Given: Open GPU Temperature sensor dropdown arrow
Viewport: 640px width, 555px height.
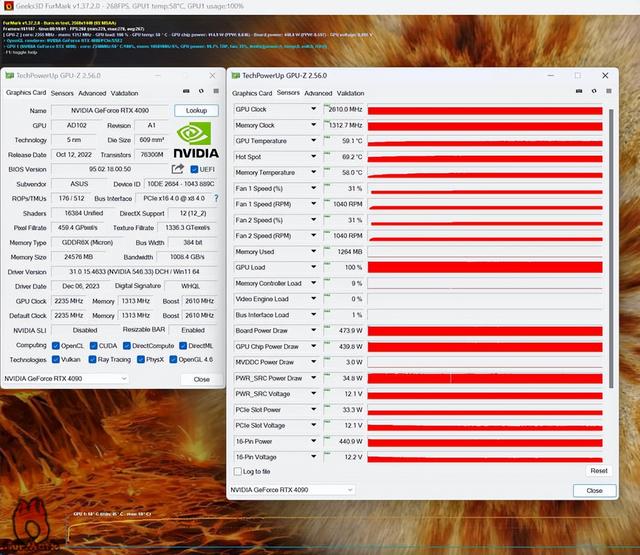Looking at the screenshot, I should [313, 140].
